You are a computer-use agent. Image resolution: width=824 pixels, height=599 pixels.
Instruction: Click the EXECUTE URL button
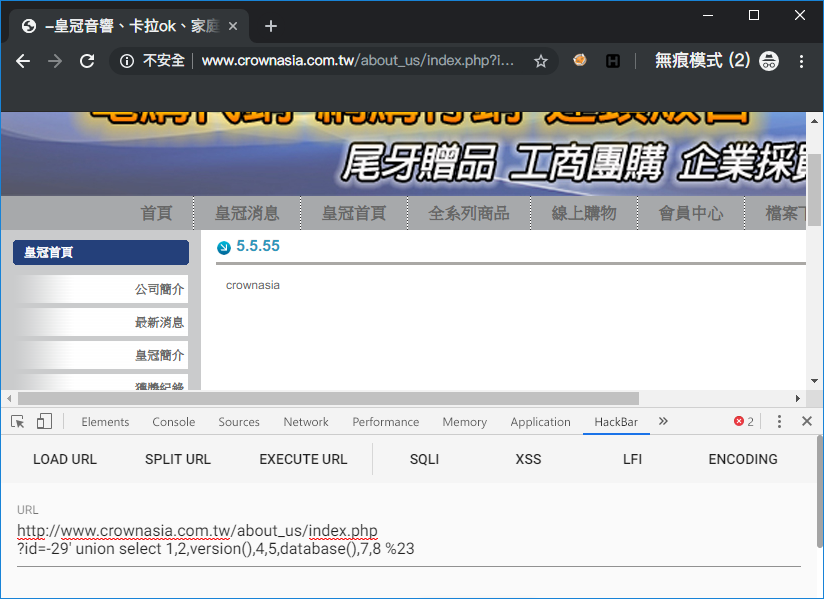coord(303,459)
